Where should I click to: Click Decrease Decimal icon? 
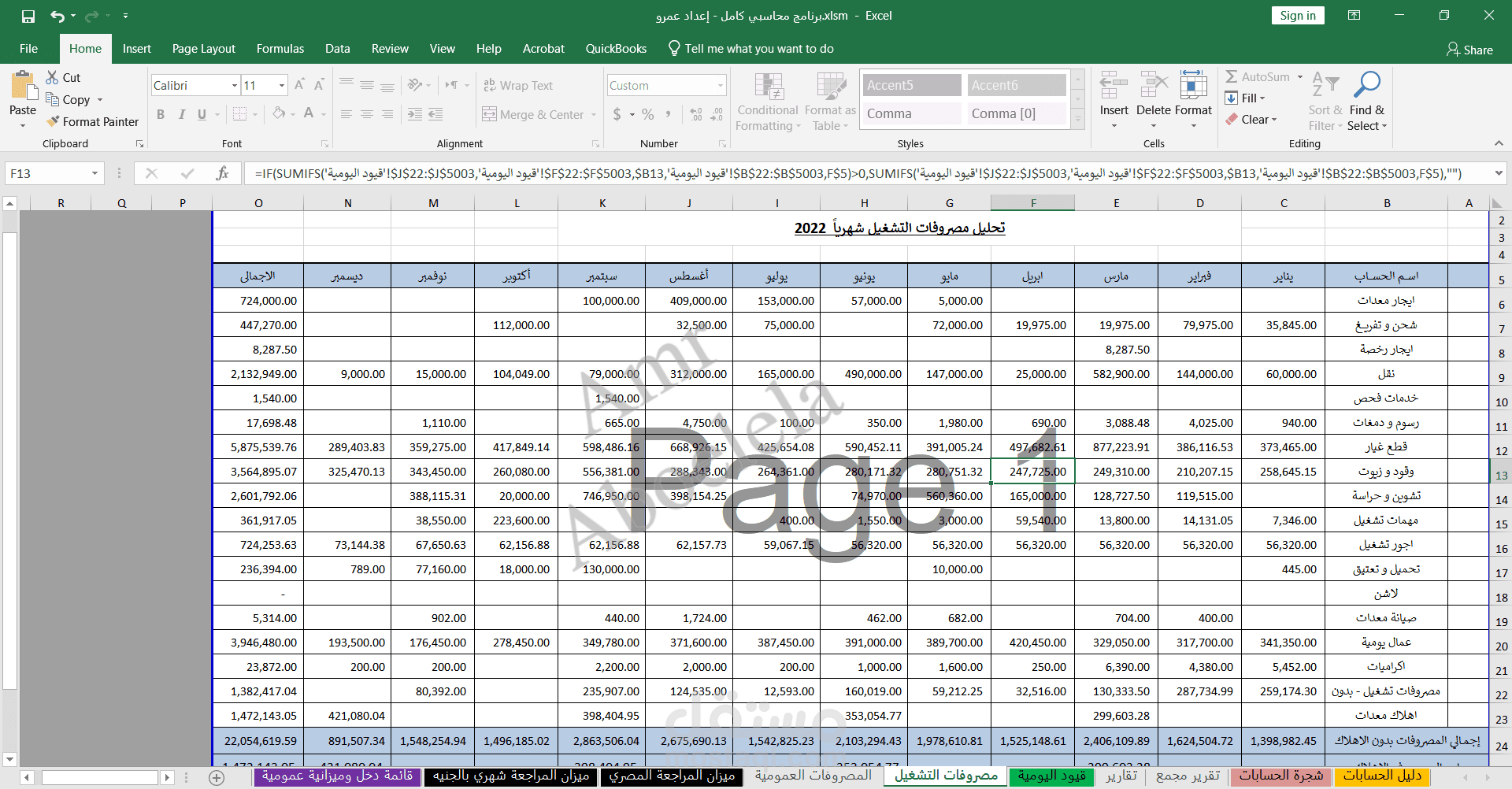[717, 114]
